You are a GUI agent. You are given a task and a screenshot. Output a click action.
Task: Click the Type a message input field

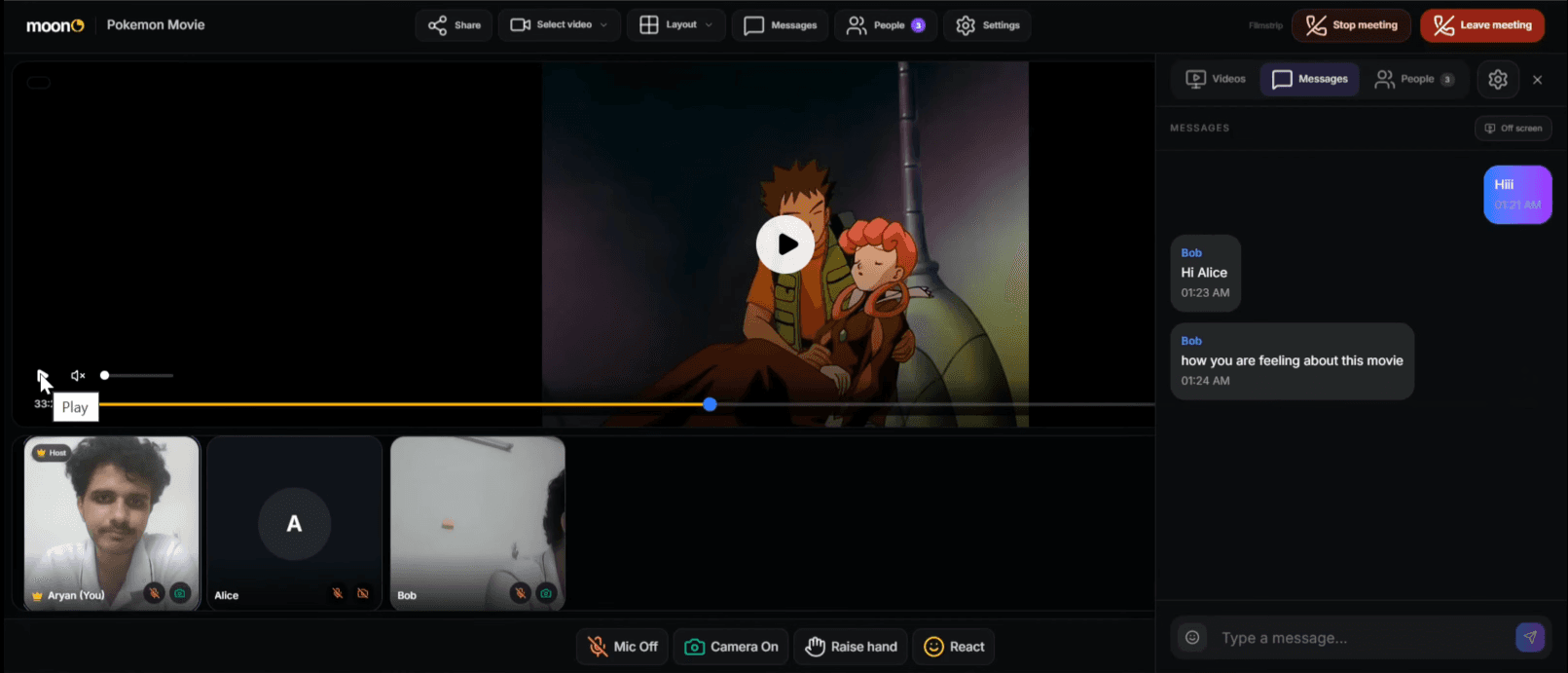click(1362, 638)
